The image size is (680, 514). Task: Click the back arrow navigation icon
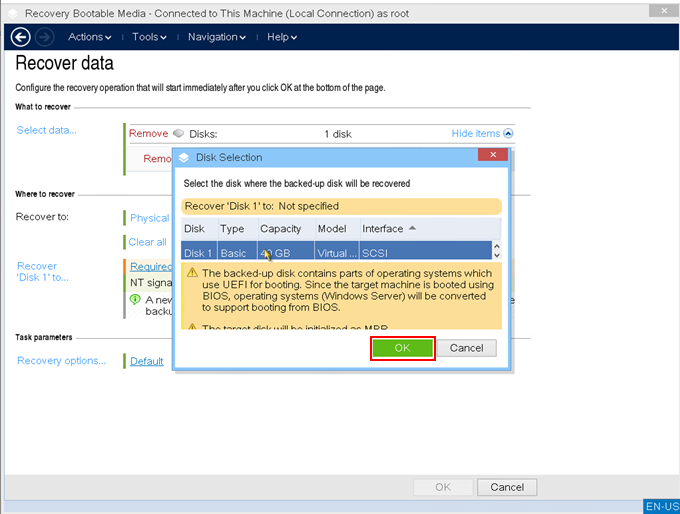point(20,37)
